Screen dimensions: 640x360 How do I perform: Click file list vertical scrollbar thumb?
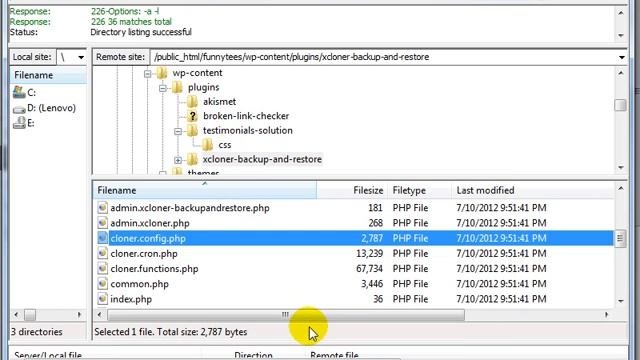pyautogui.click(x=620, y=238)
